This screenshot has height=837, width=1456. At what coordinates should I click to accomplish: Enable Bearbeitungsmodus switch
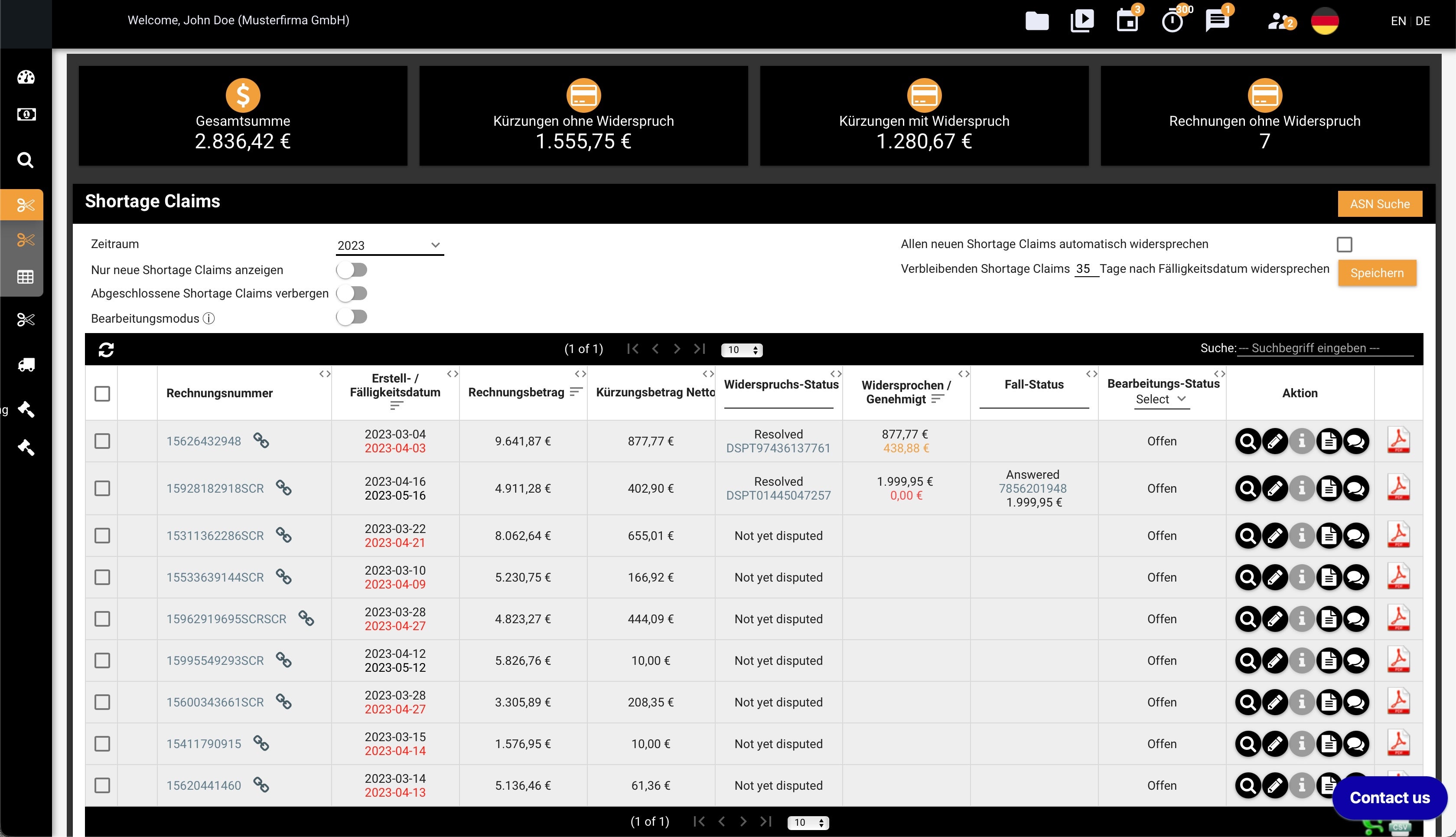(x=352, y=317)
